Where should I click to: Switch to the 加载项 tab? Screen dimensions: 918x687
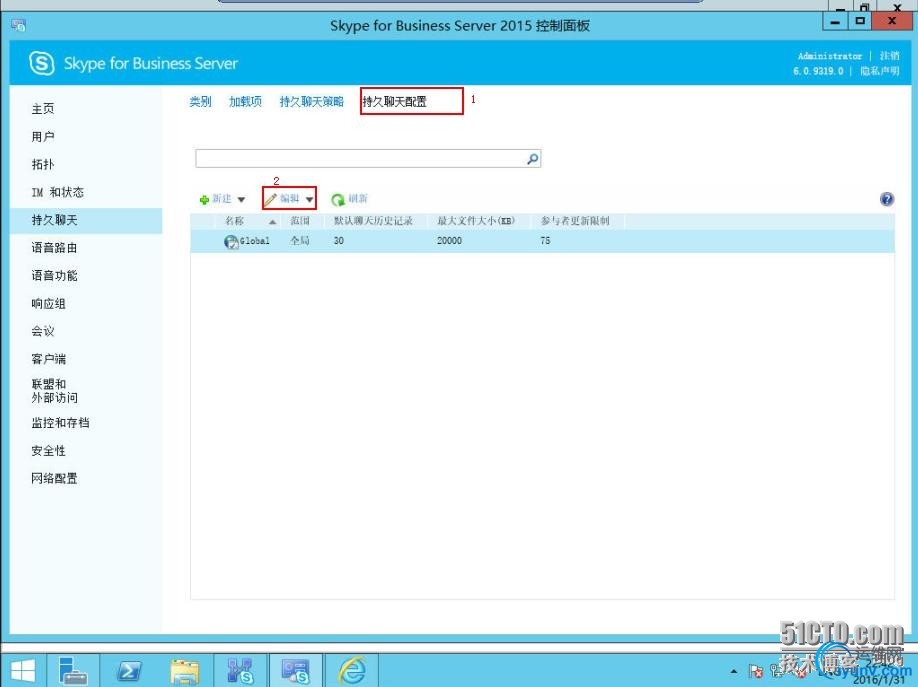click(245, 101)
